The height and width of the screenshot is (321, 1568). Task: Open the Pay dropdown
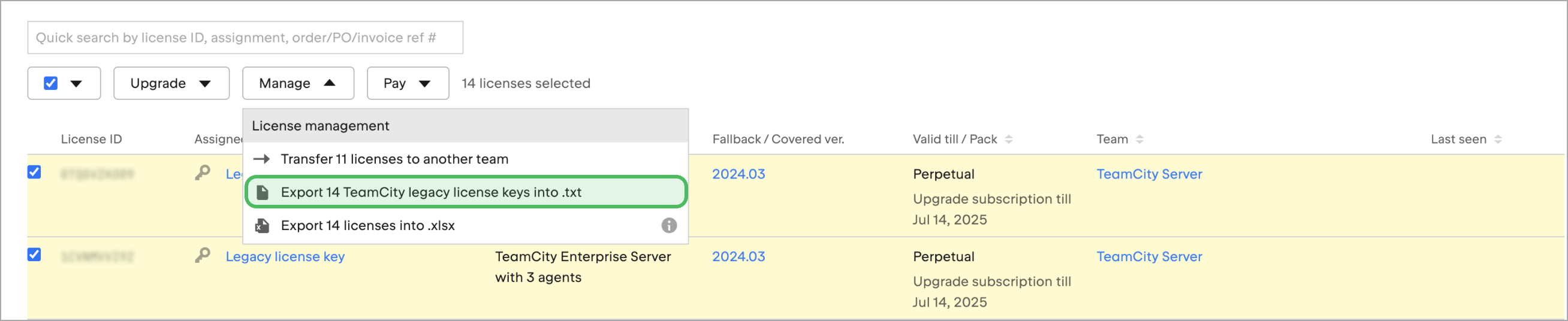pos(408,83)
